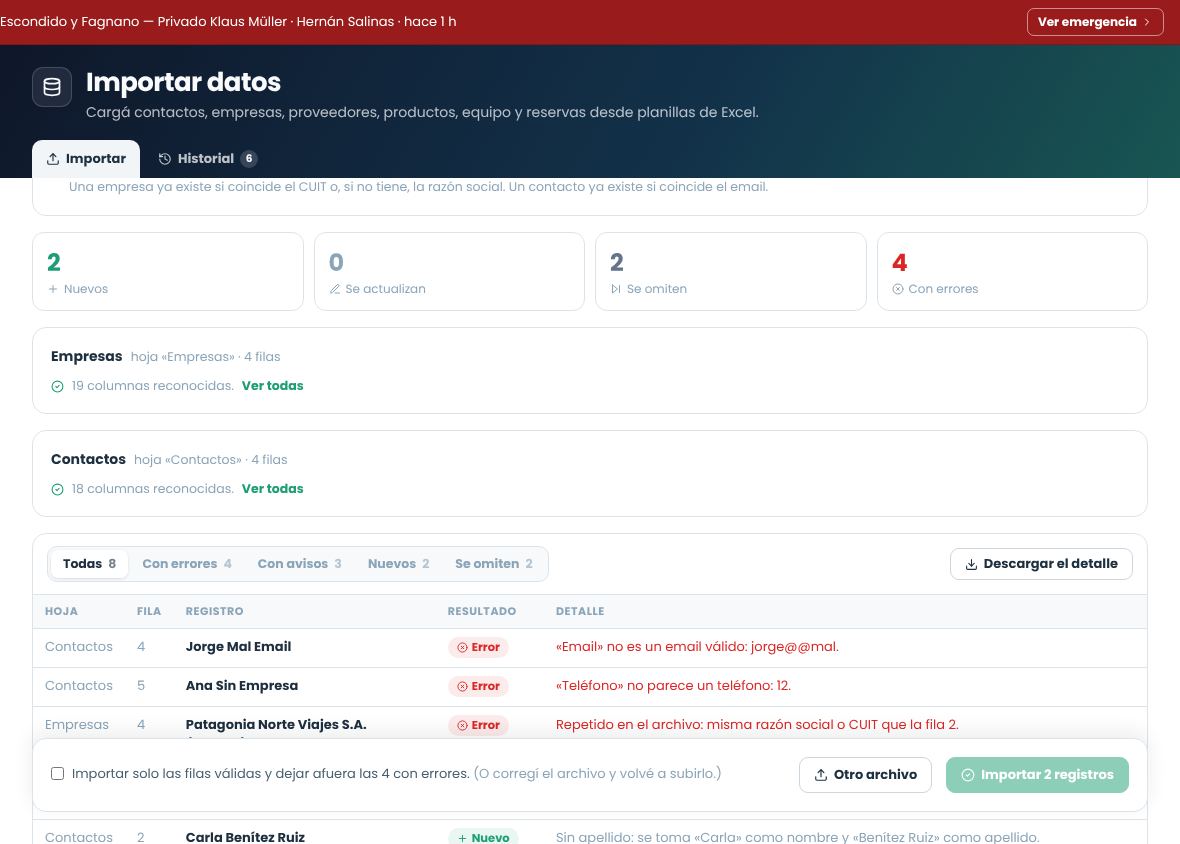Click the history clock icon on Historial tab

click(x=165, y=159)
